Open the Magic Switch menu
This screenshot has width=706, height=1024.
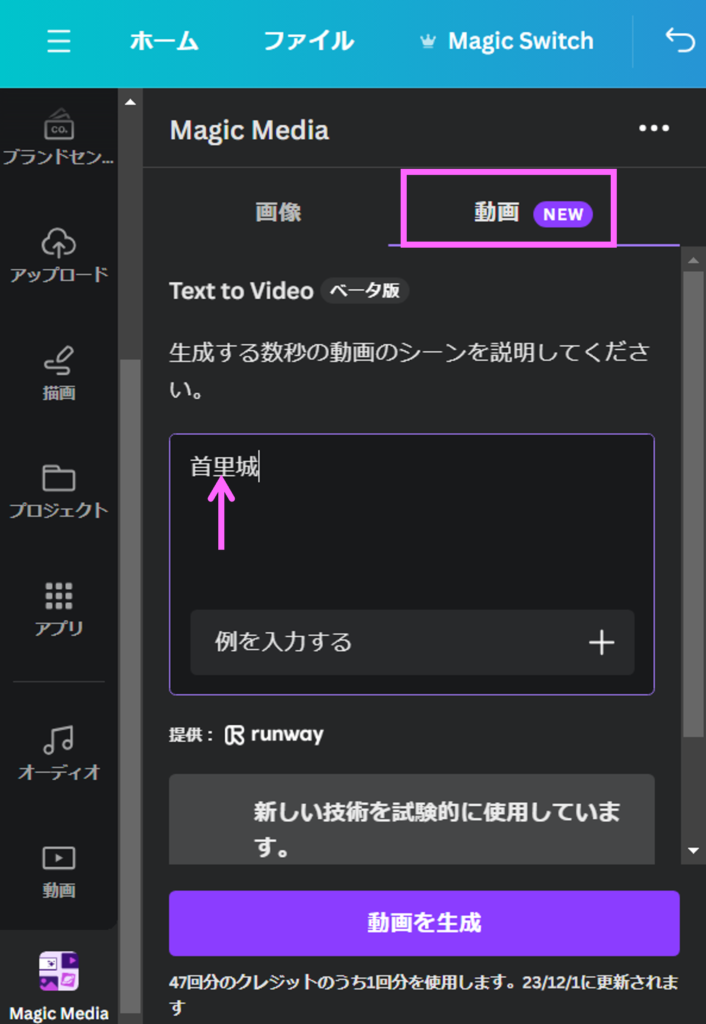(x=506, y=42)
